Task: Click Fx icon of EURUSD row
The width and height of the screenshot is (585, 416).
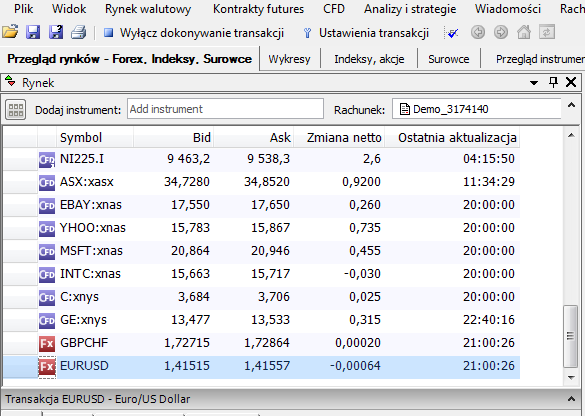Action: (47, 367)
